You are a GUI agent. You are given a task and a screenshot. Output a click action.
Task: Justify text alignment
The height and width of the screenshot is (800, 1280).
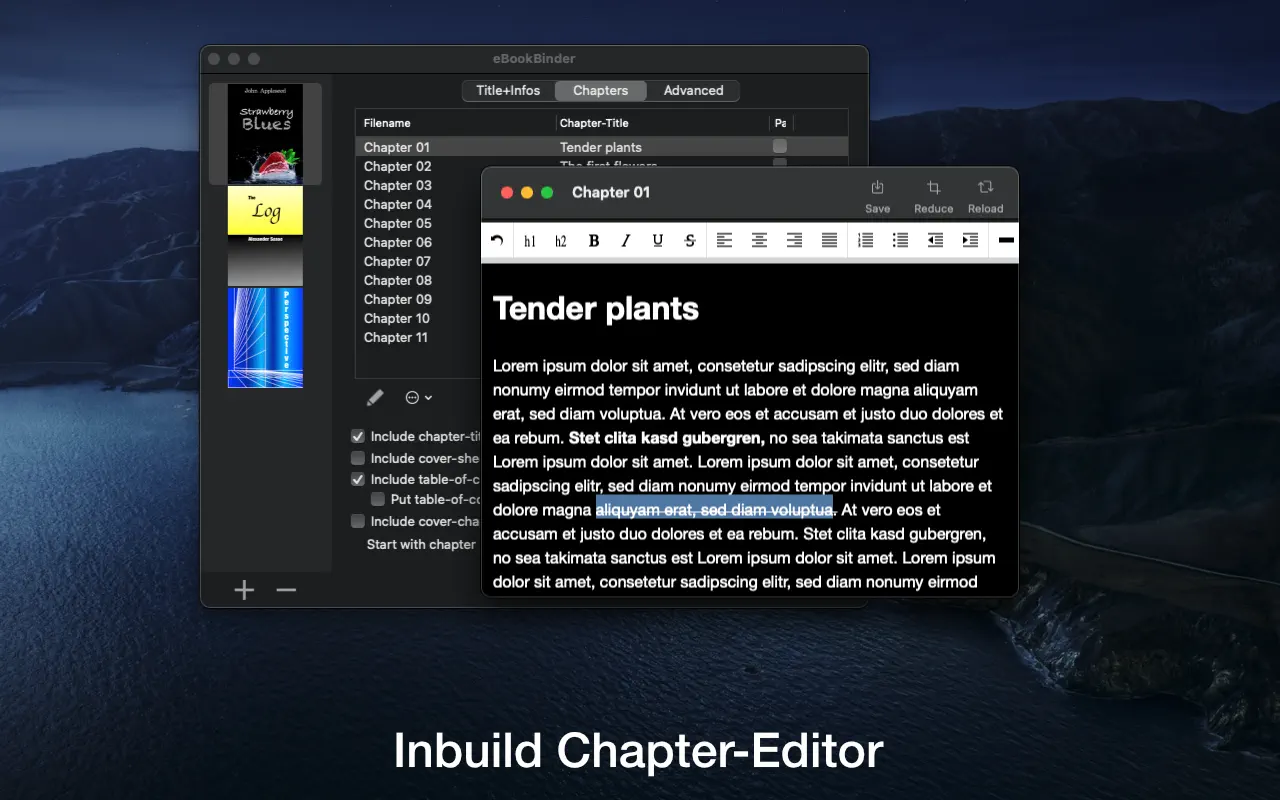(x=829, y=240)
